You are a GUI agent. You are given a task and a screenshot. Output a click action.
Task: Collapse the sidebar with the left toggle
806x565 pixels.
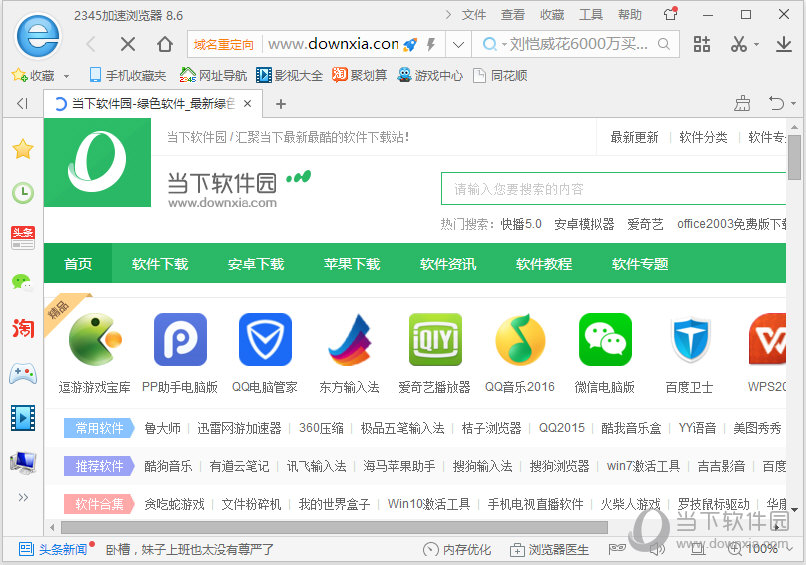(22, 104)
